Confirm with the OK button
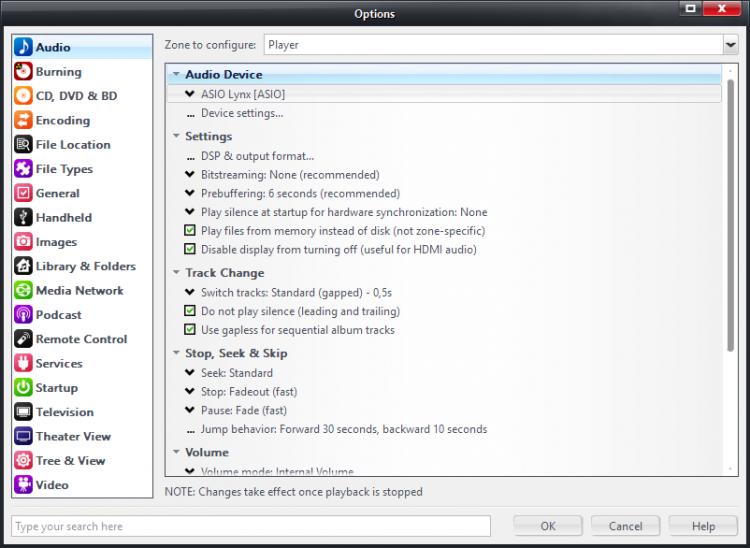This screenshot has width=750, height=548. (x=548, y=526)
